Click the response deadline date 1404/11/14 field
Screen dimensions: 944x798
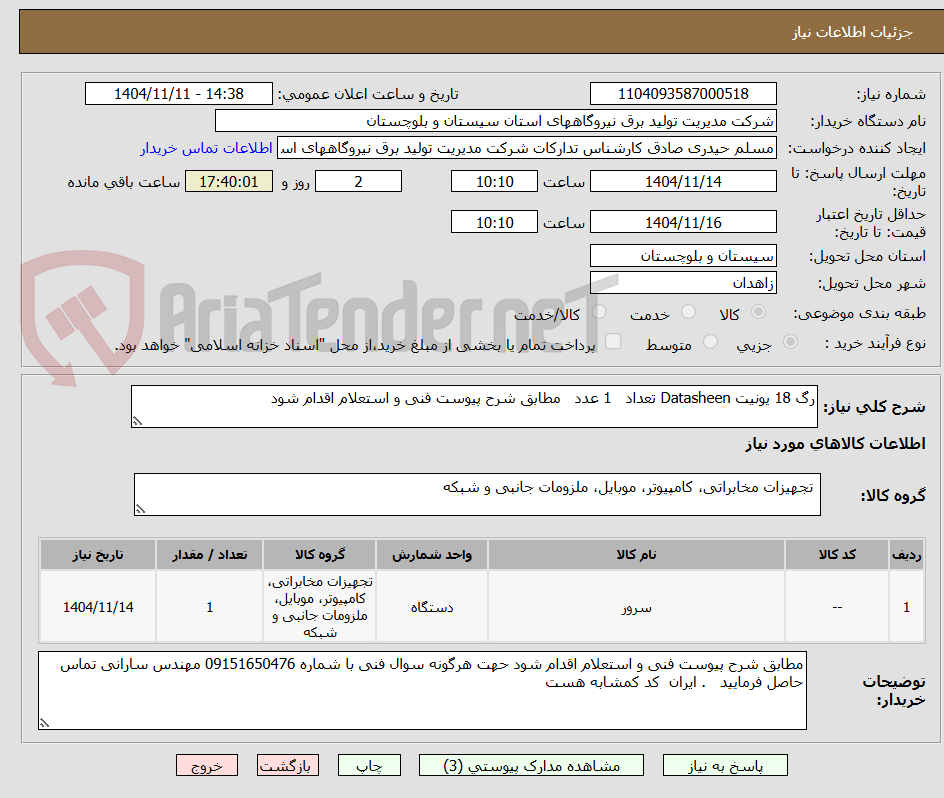[x=683, y=181]
